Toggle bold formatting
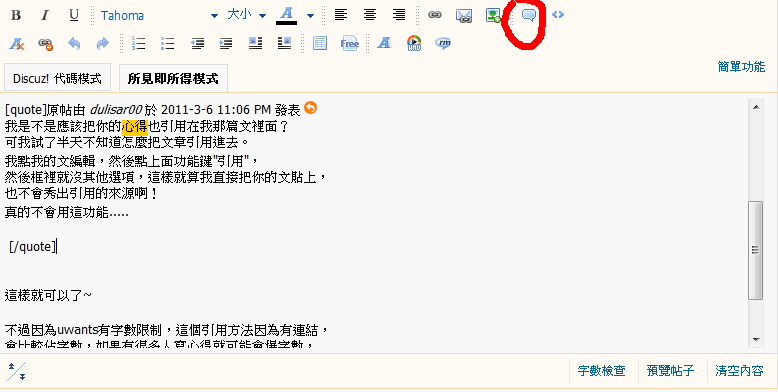 point(16,15)
